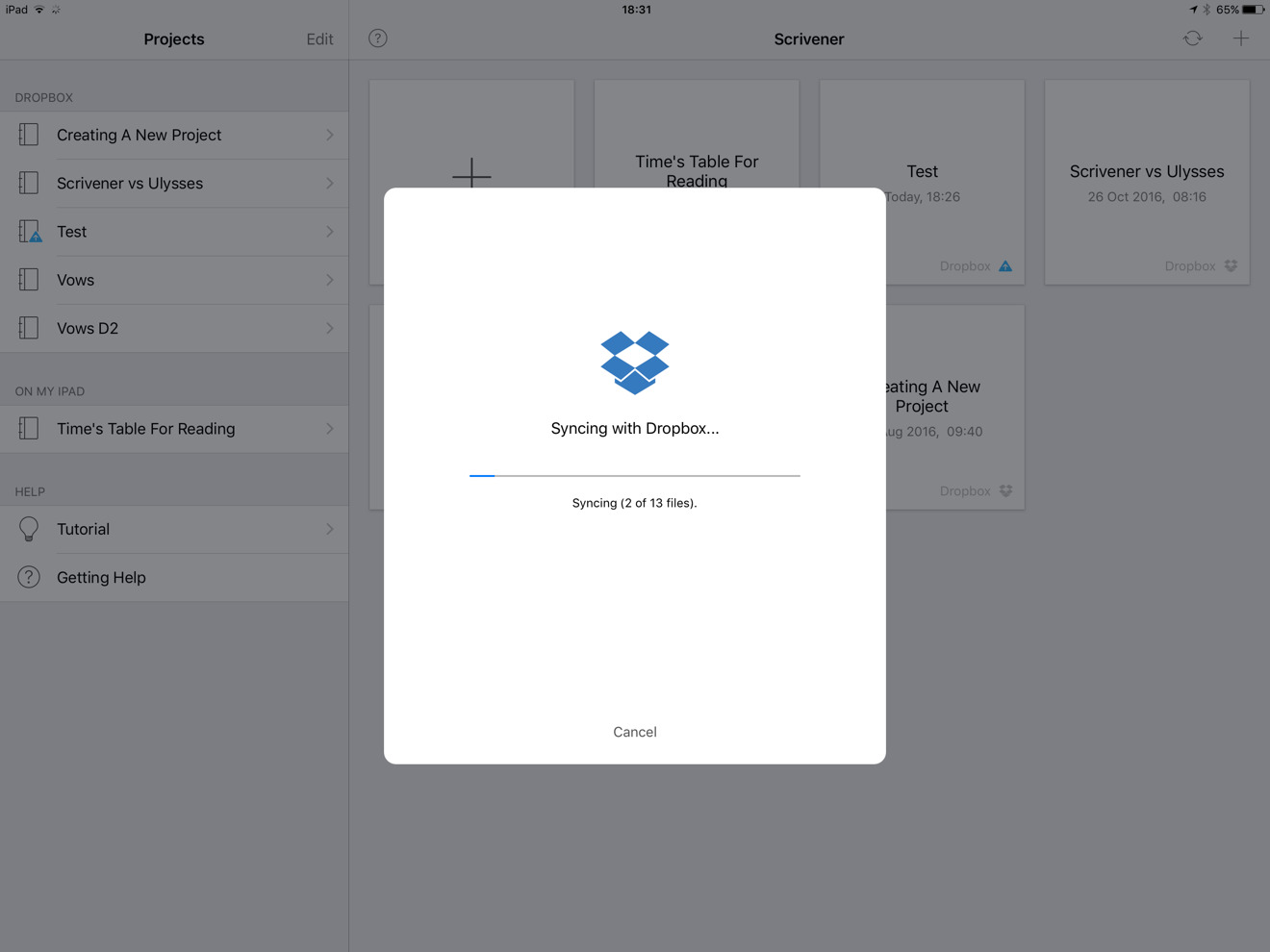Tap the plus icon in the toolbar

(x=1241, y=38)
